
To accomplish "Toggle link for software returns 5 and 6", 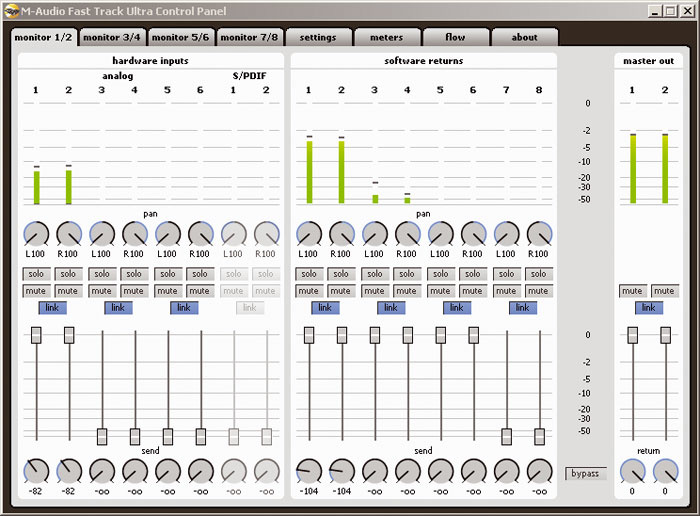I will pos(457,308).
